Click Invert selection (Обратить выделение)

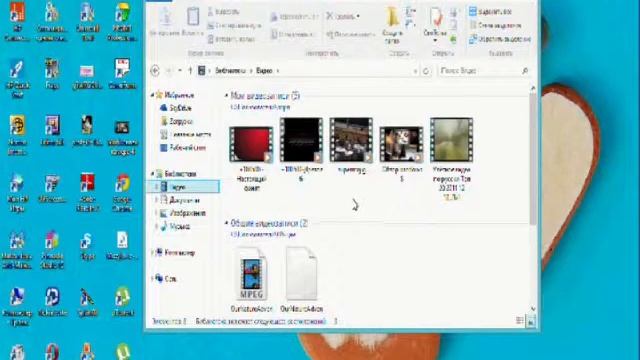(x=500, y=39)
